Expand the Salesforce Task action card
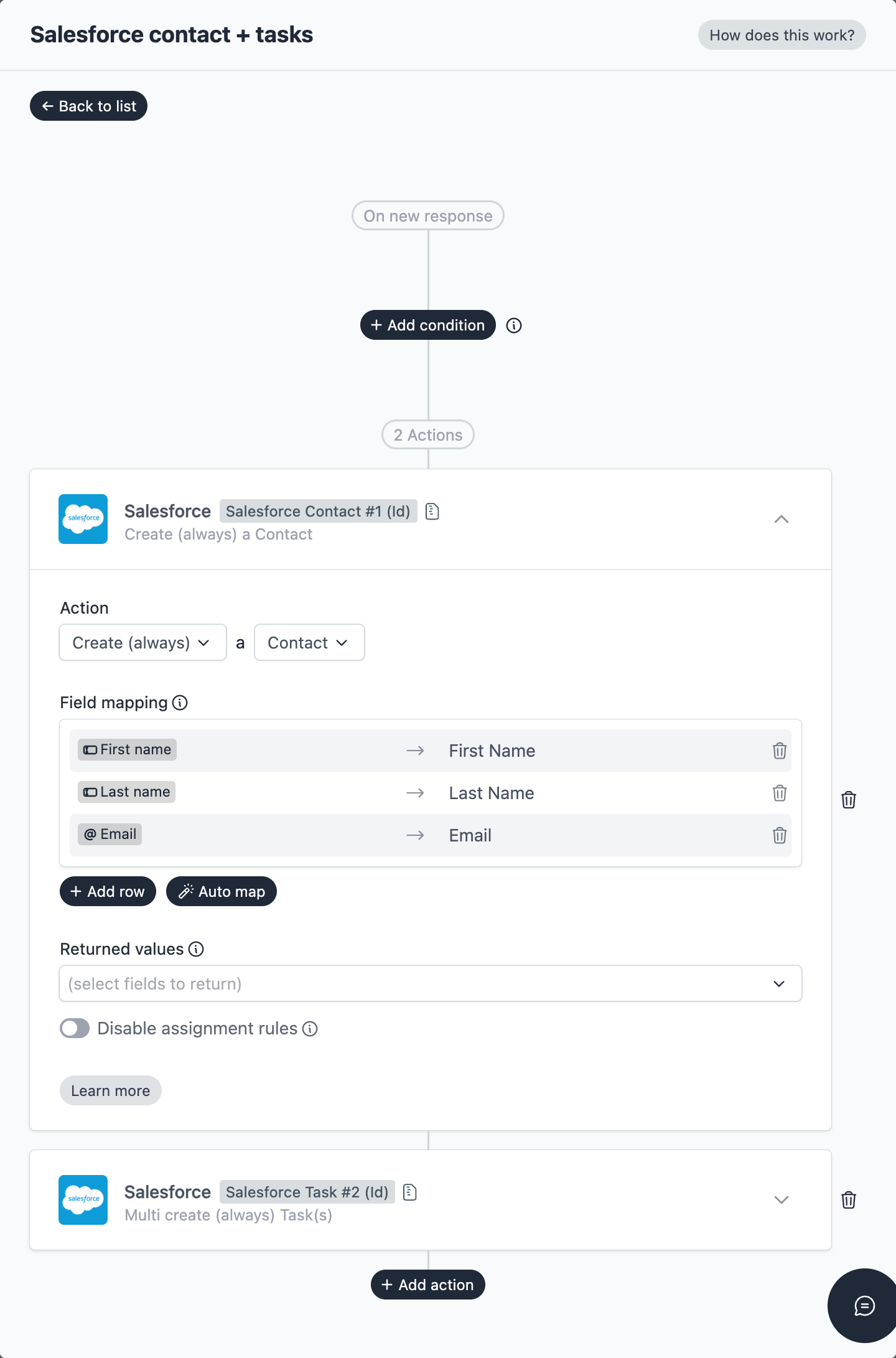The image size is (896, 1358). point(782,1200)
